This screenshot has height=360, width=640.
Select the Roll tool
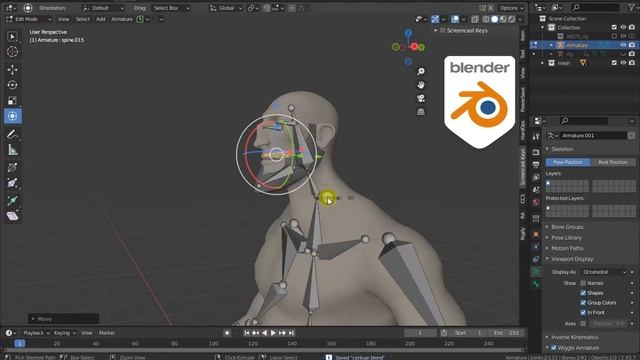(x=12, y=167)
